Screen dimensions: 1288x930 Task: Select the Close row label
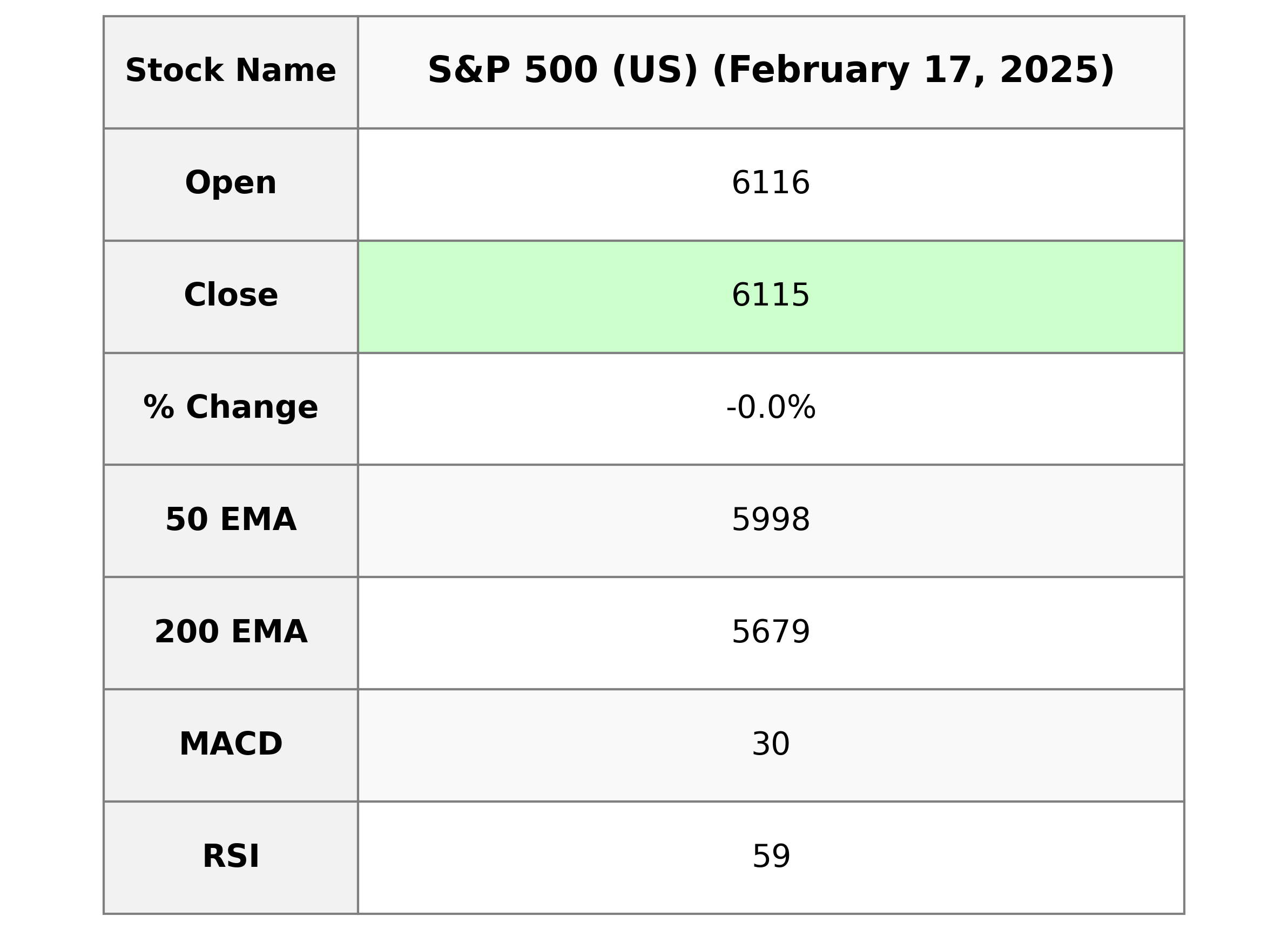[231, 295]
